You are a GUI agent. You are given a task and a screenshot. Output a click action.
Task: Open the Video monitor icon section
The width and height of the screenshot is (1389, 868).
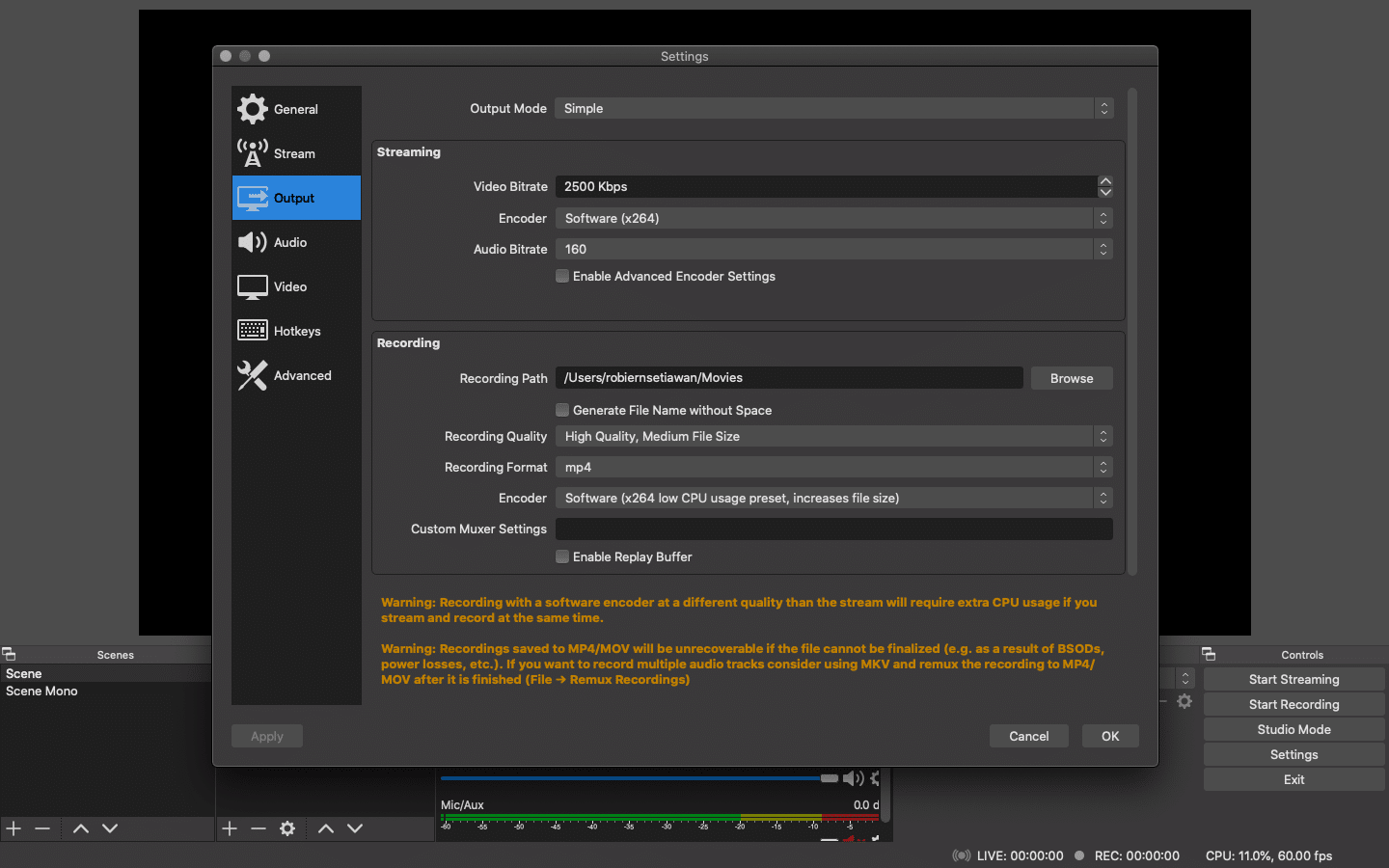(x=253, y=286)
